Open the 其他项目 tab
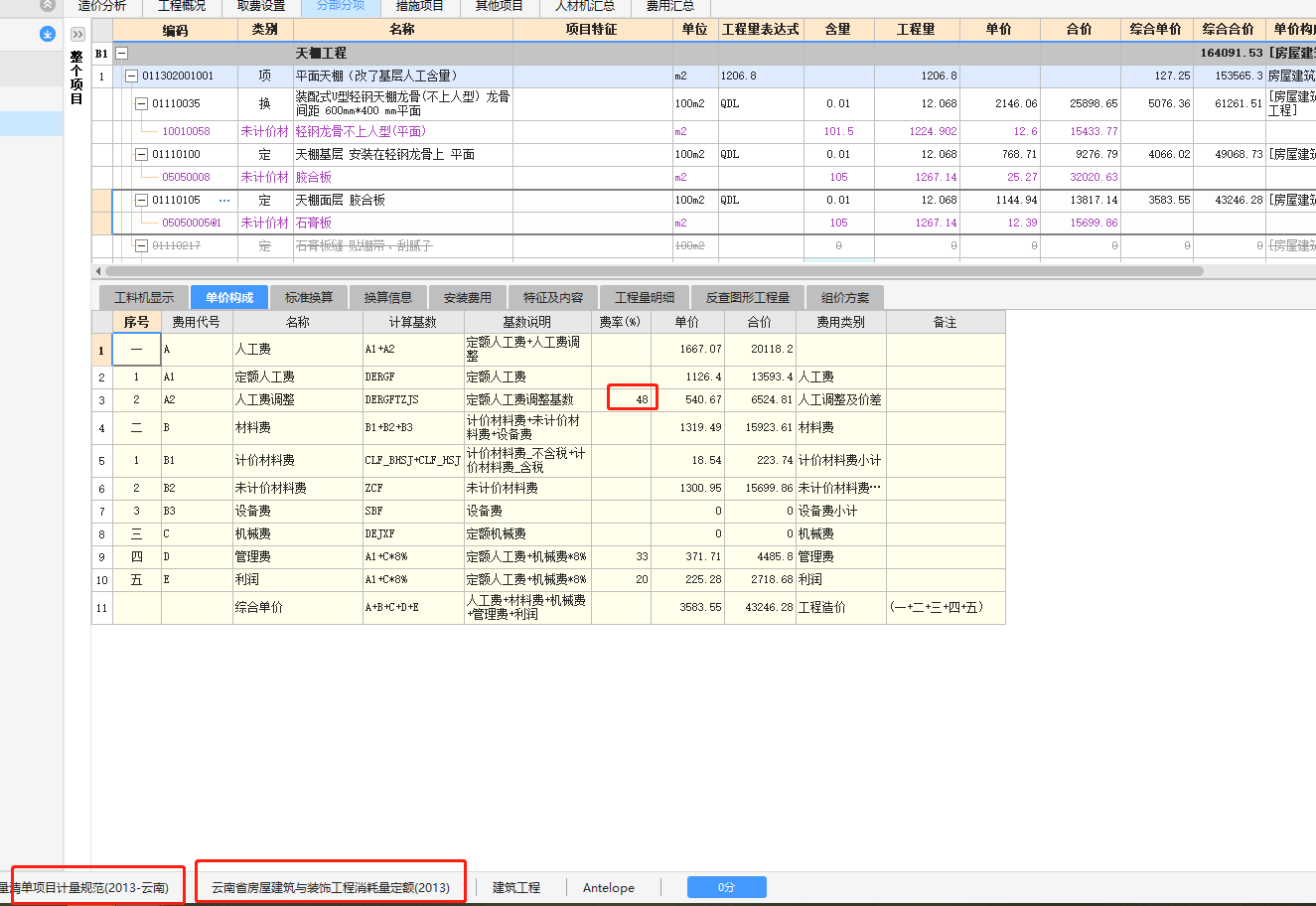Image resolution: width=1316 pixels, height=906 pixels. (500, 6)
